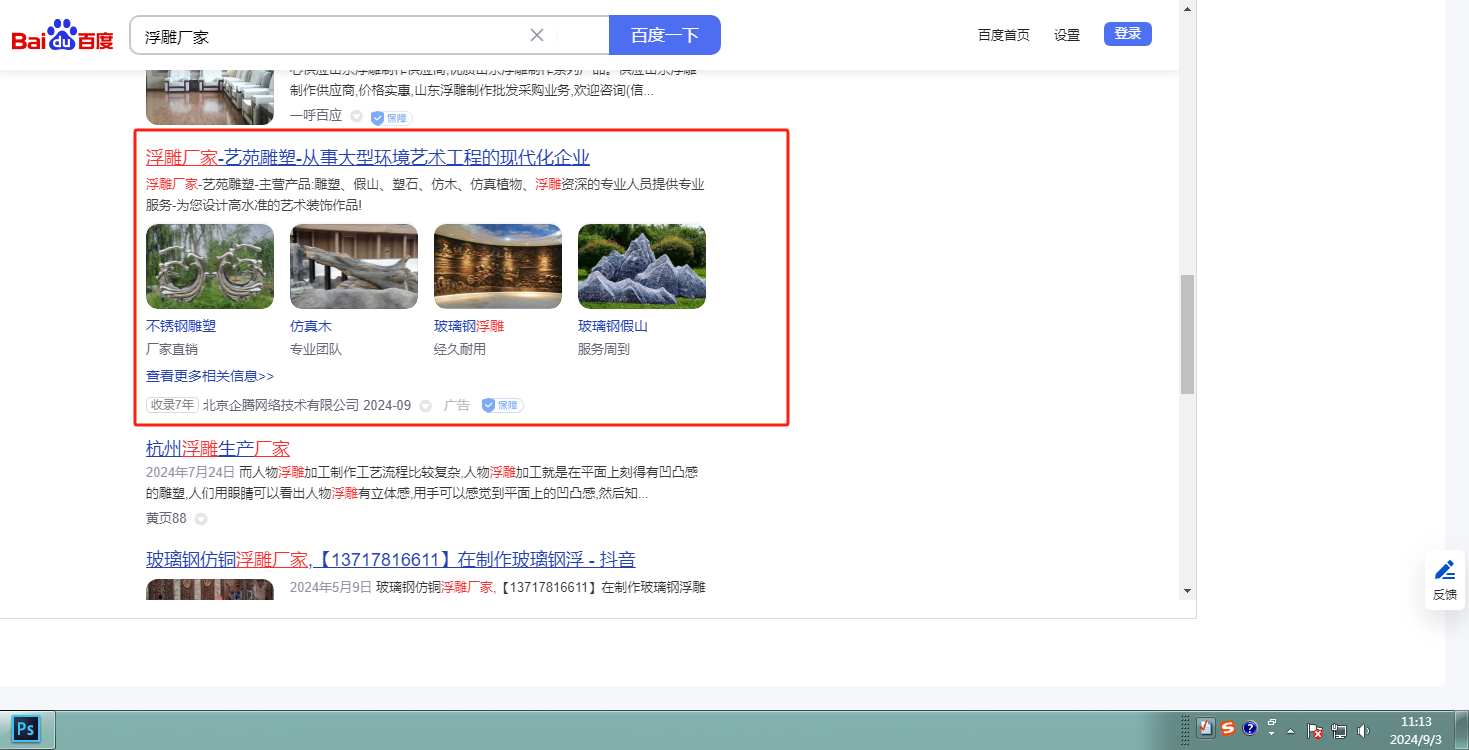Screen dimensions: 1469x750
Task: Click the network connection tray icon
Action: coord(1339,731)
